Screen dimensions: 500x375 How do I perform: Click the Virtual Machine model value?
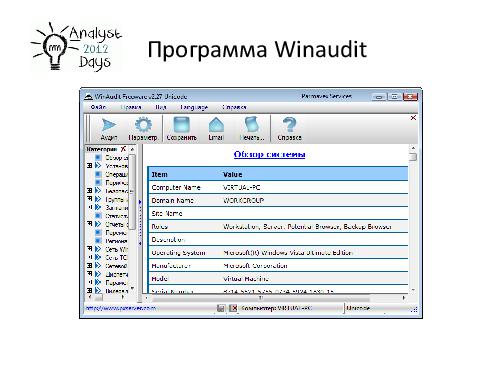pyautogui.click(x=246, y=279)
